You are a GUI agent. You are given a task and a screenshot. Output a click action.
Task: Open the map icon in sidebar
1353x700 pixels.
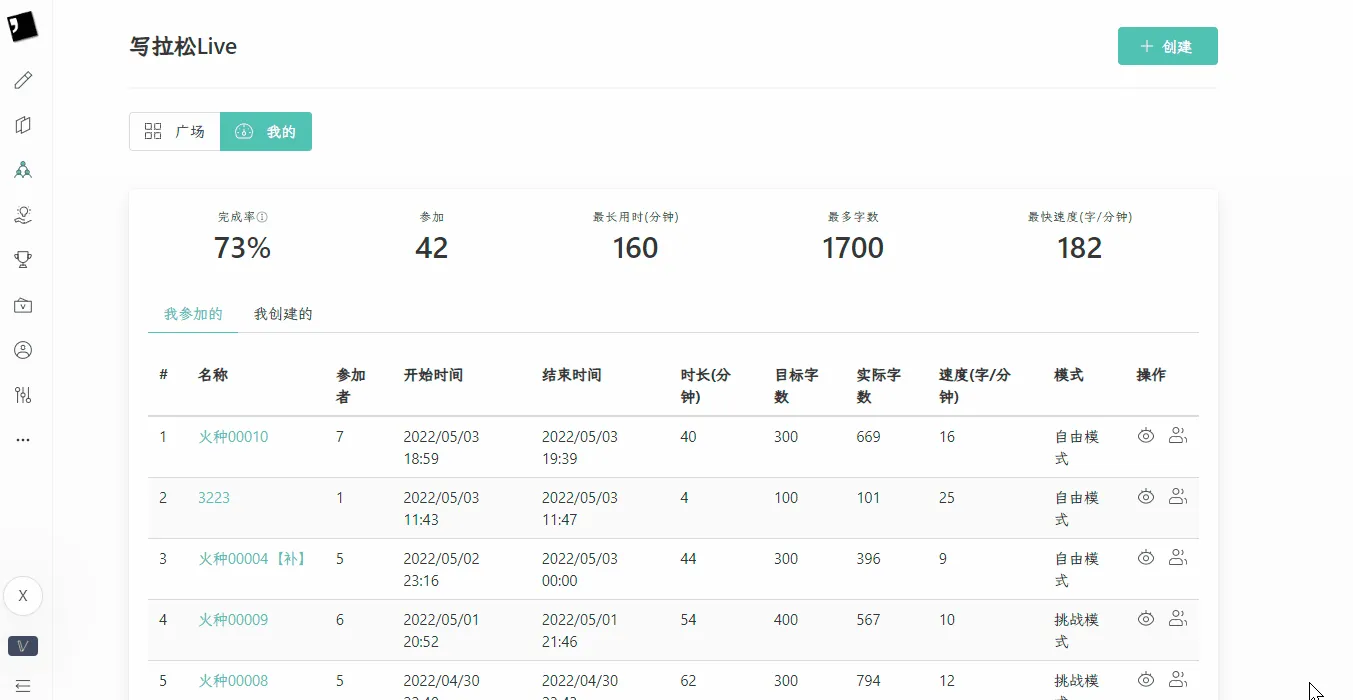[x=23, y=125]
